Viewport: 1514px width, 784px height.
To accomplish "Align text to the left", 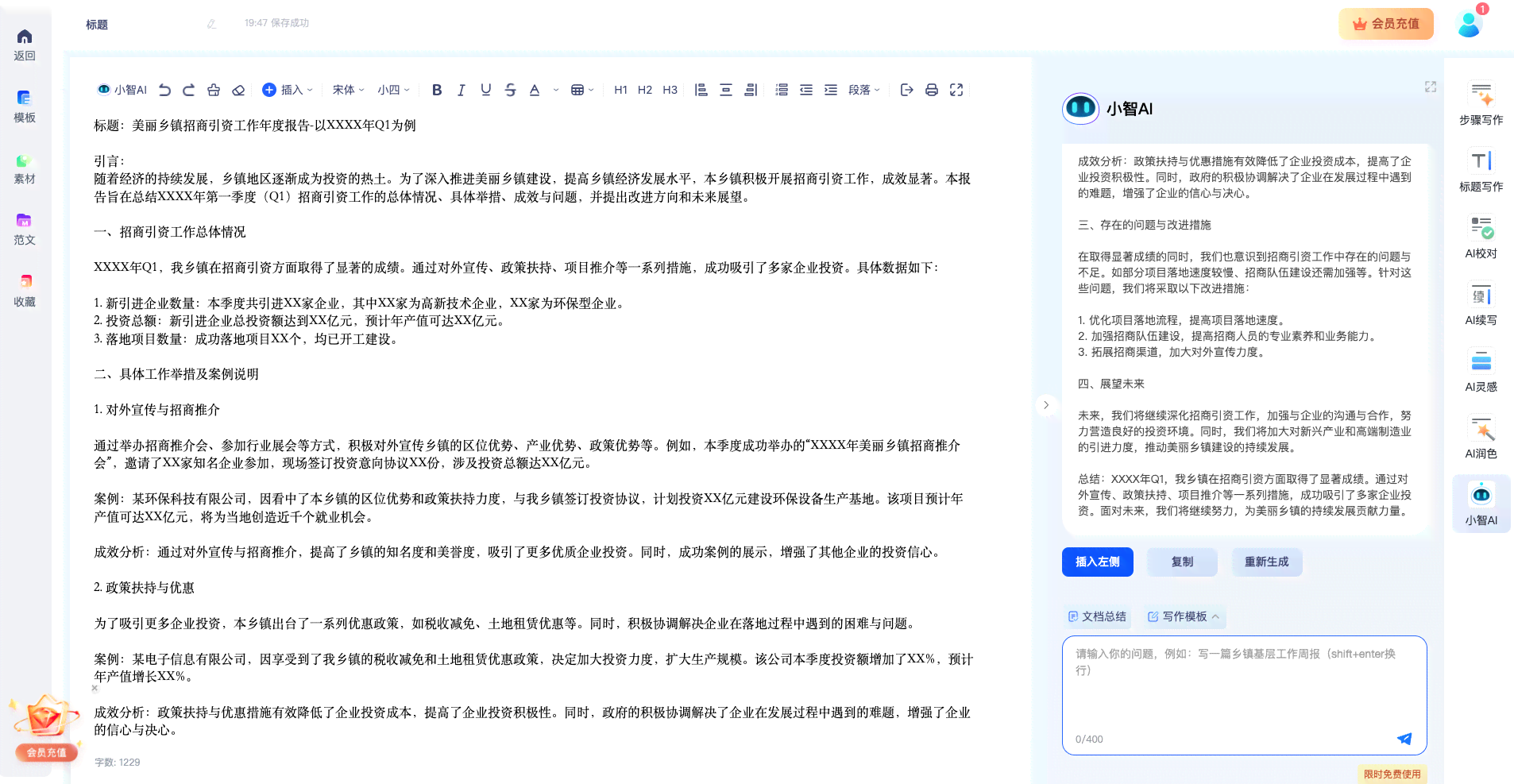I will point(701,90).
